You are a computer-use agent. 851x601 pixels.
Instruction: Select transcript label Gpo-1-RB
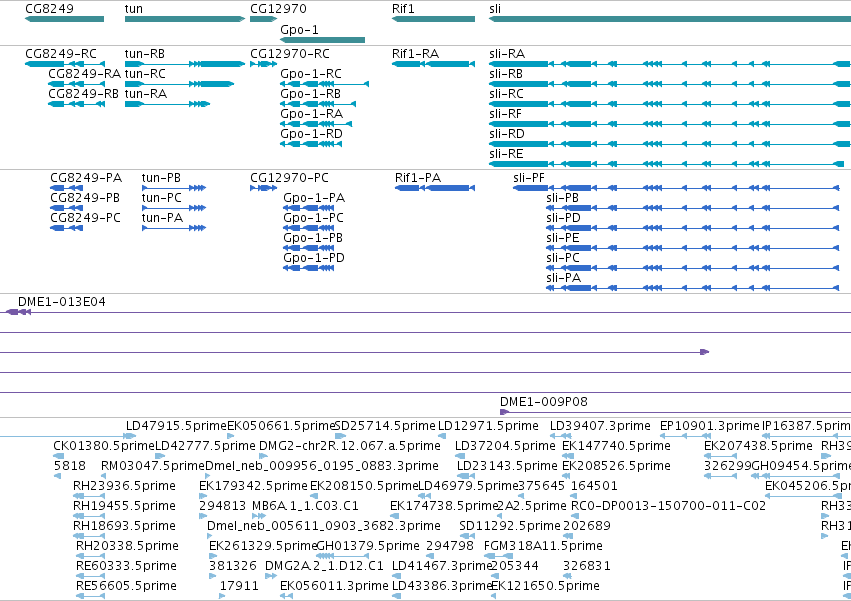(310, 94)
